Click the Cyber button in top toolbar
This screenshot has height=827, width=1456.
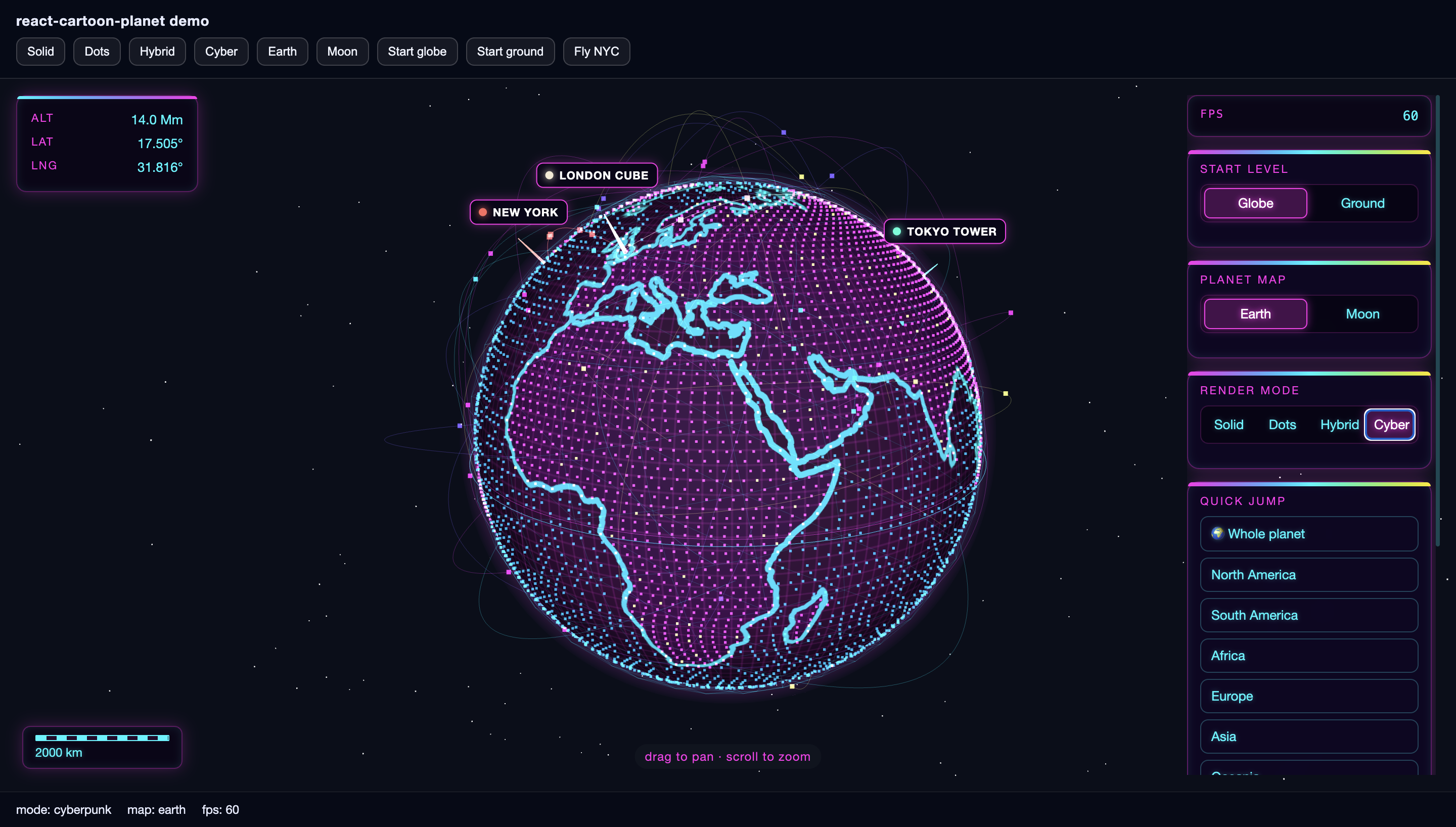[x=221, y=52]
